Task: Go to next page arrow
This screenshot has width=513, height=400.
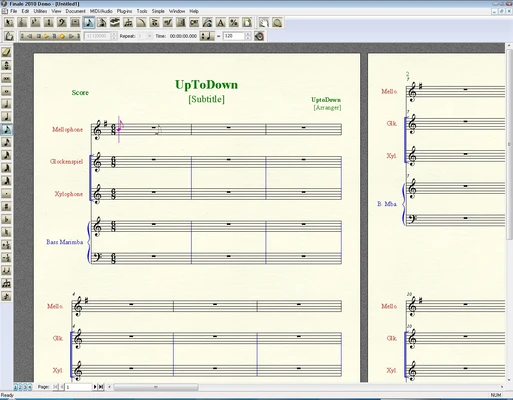Action: click(x=95, y=387)
